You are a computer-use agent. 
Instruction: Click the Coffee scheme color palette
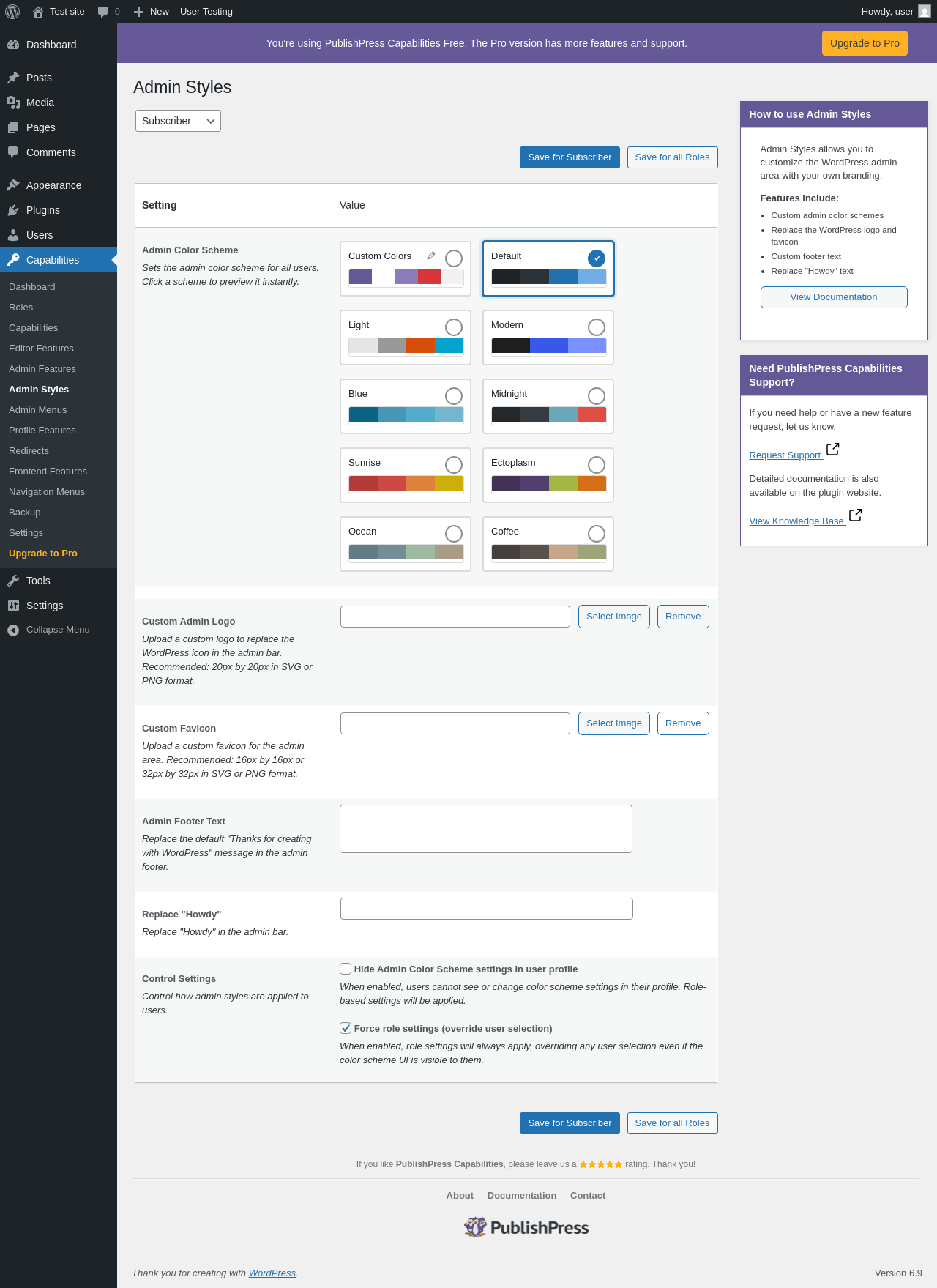click(x=549, y=552)
